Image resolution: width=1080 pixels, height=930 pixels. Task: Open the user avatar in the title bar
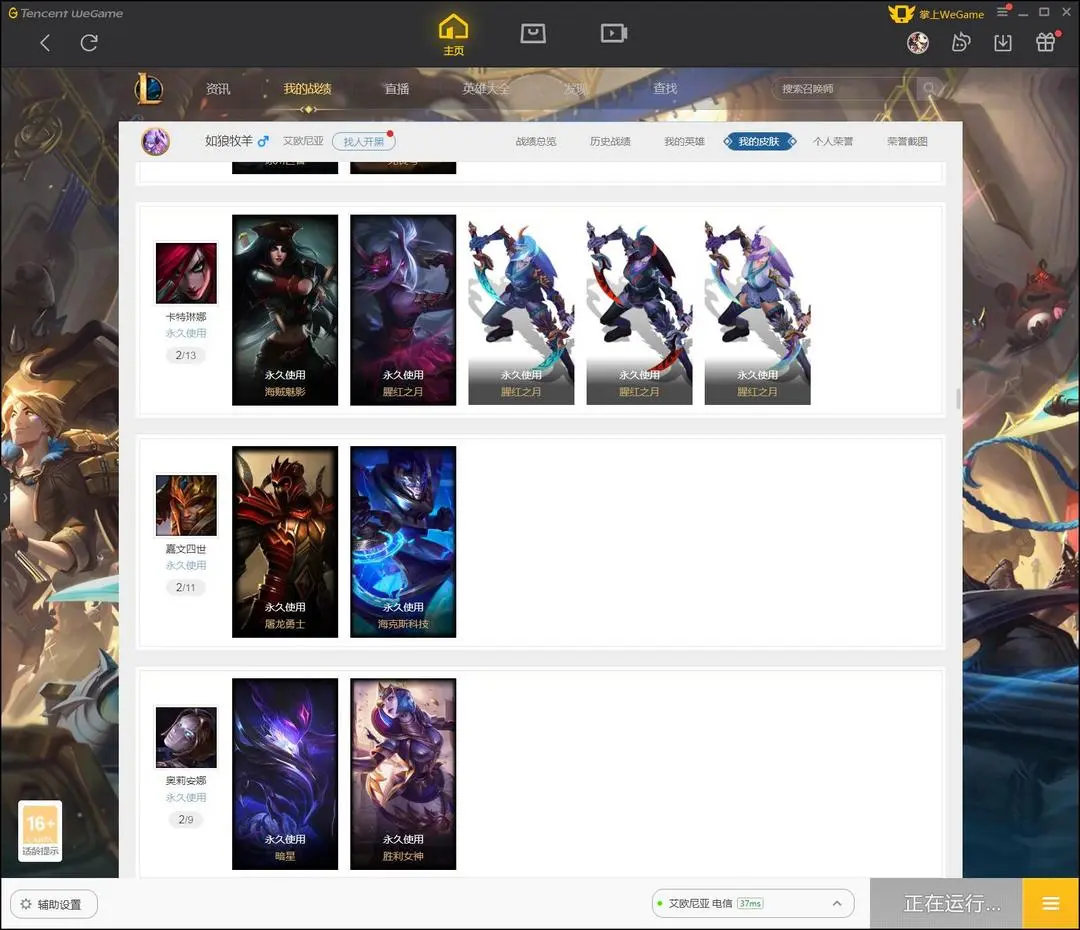(917, 43)
